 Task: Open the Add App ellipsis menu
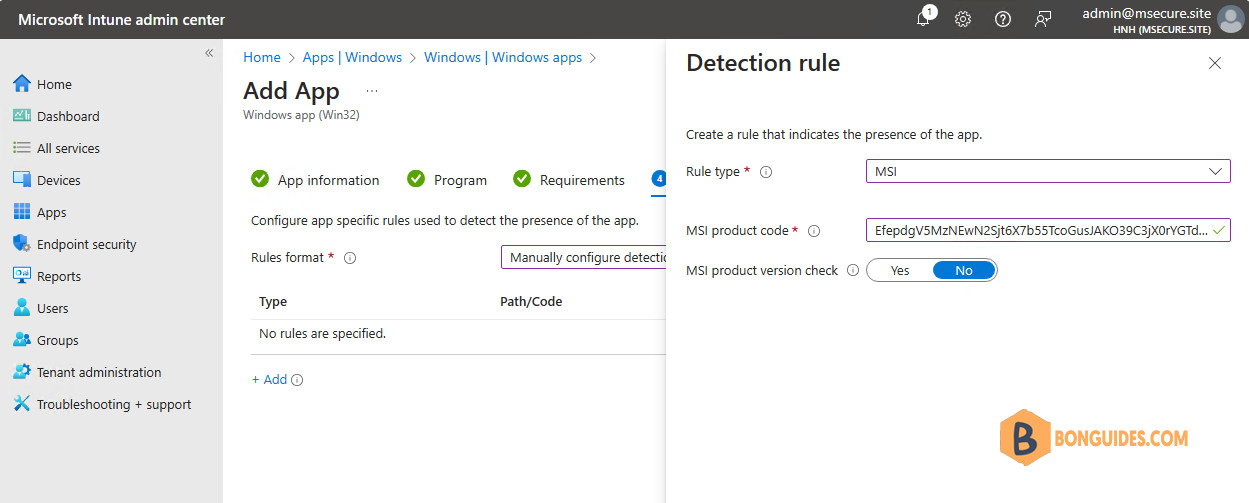(372, 91)
